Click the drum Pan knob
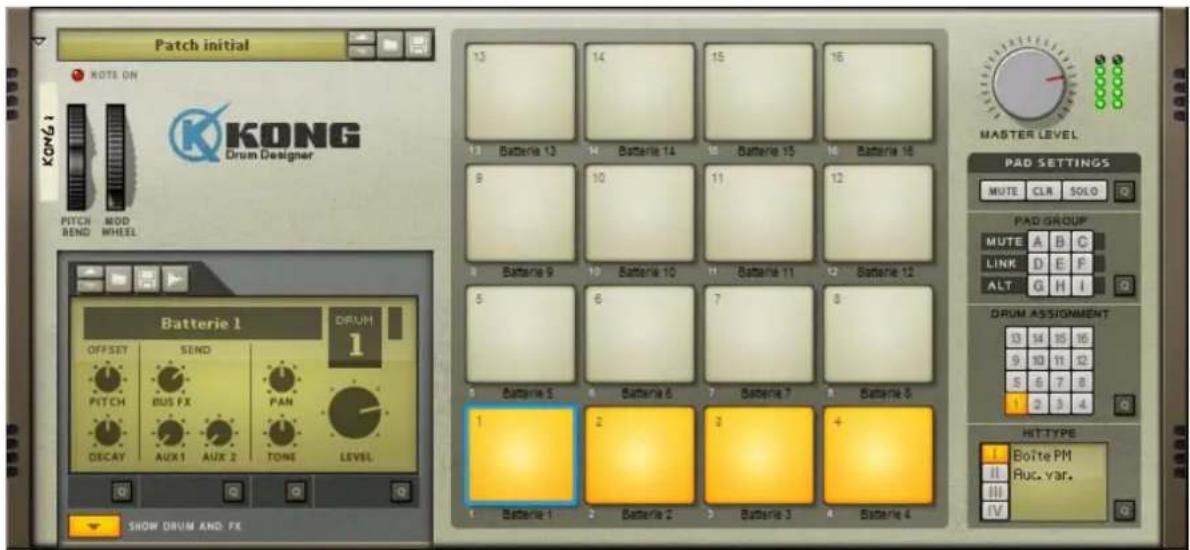Screen dimensions: 1190x550 coord(282,378)
